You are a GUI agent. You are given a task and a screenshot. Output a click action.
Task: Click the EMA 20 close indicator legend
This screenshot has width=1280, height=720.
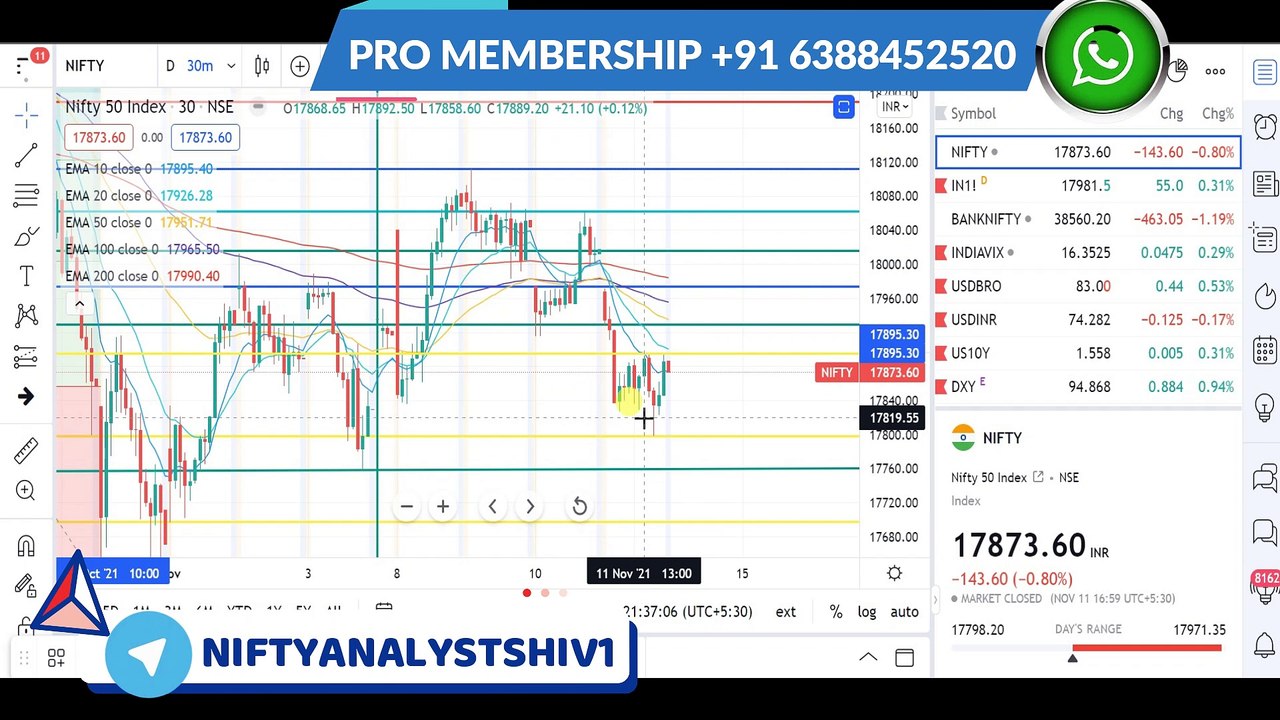pos(138,196)
